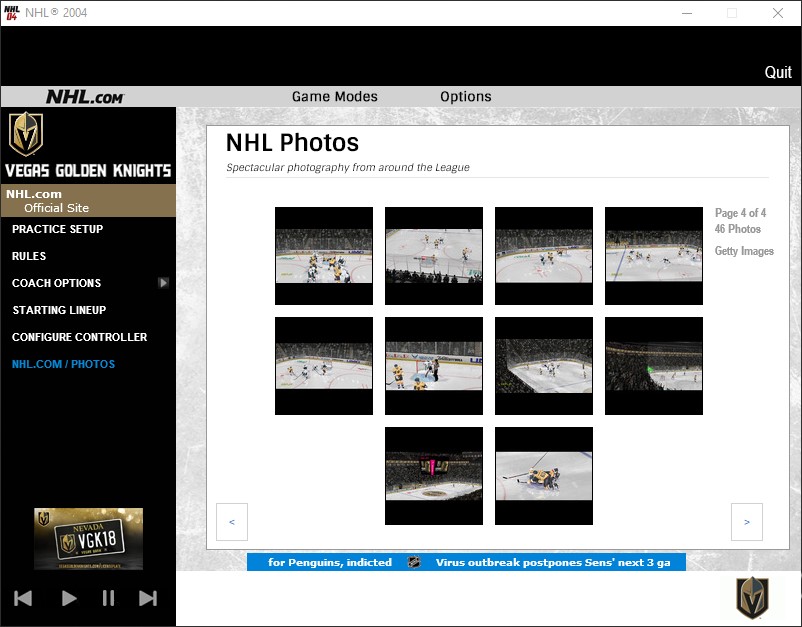Click the NHL 04 icon in title bar
The width and height of the screenshot is (802, 627).
(x=11, y=13)
